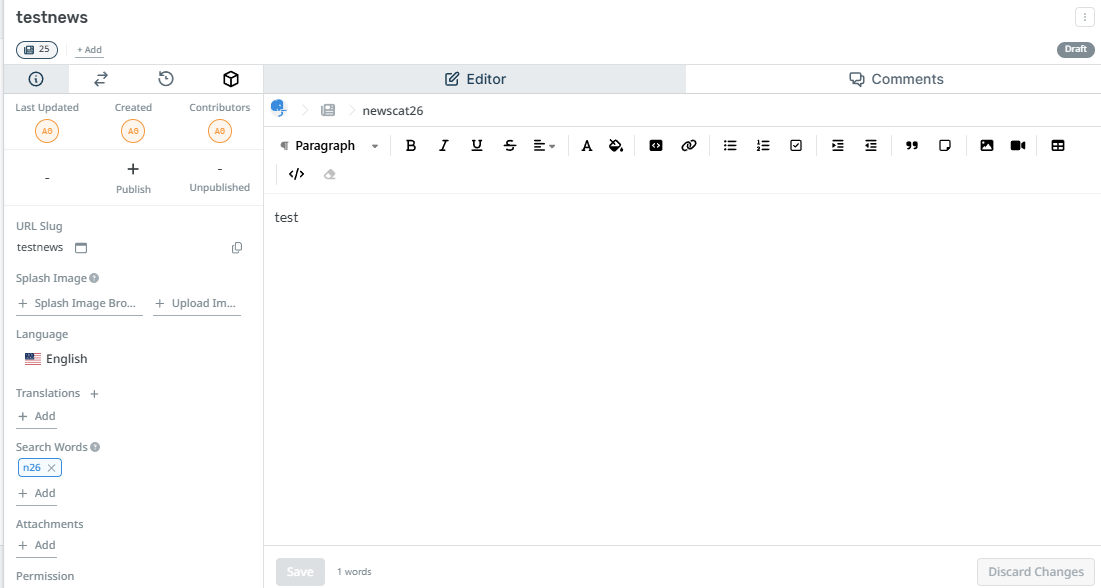
Task: Click the Discard Changes button
Action: pyautogui.click(x=1035, y=572)
